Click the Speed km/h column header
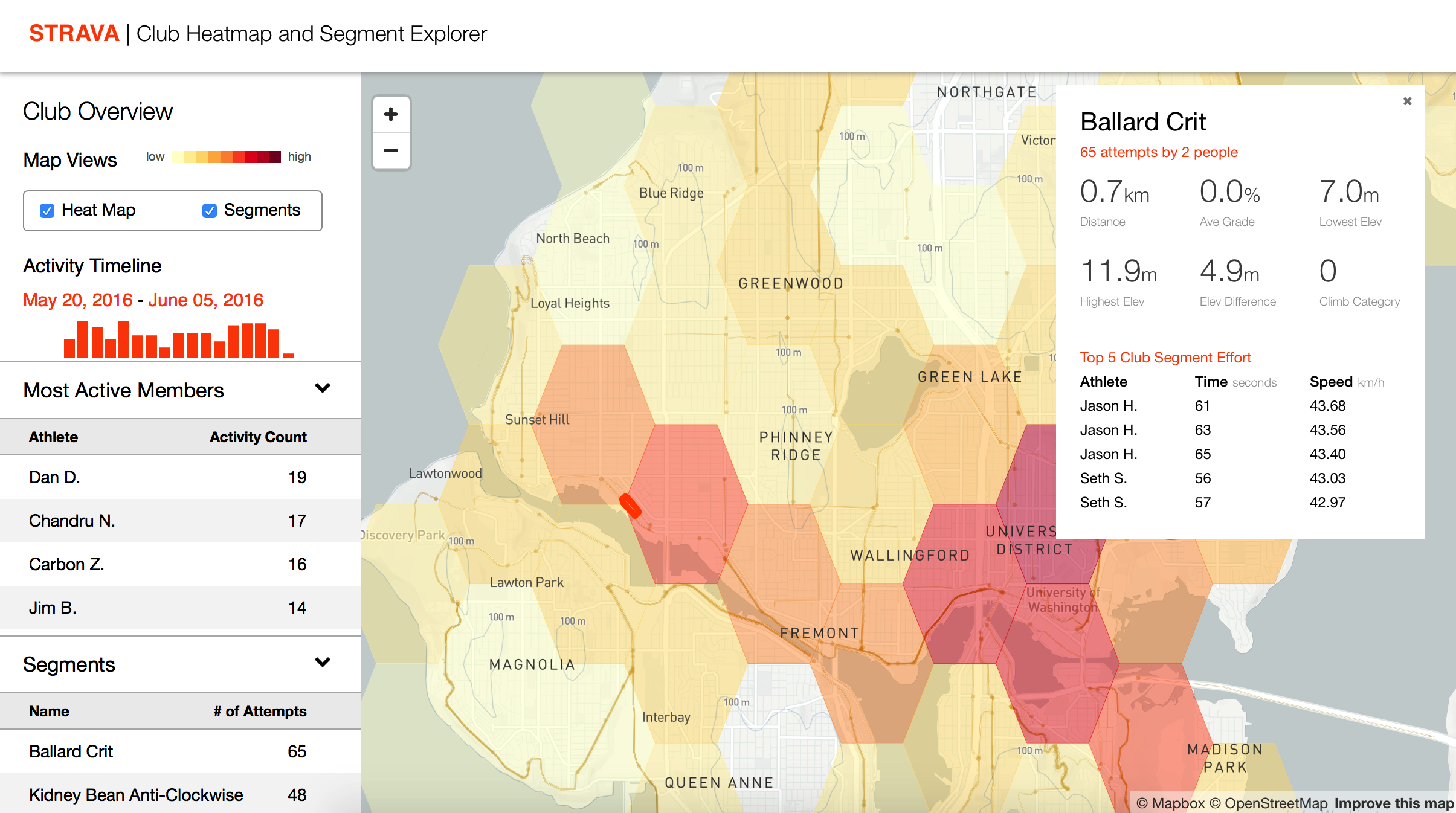The height and width of the screenshot is (813, 1456). (x=1347, y=382)
